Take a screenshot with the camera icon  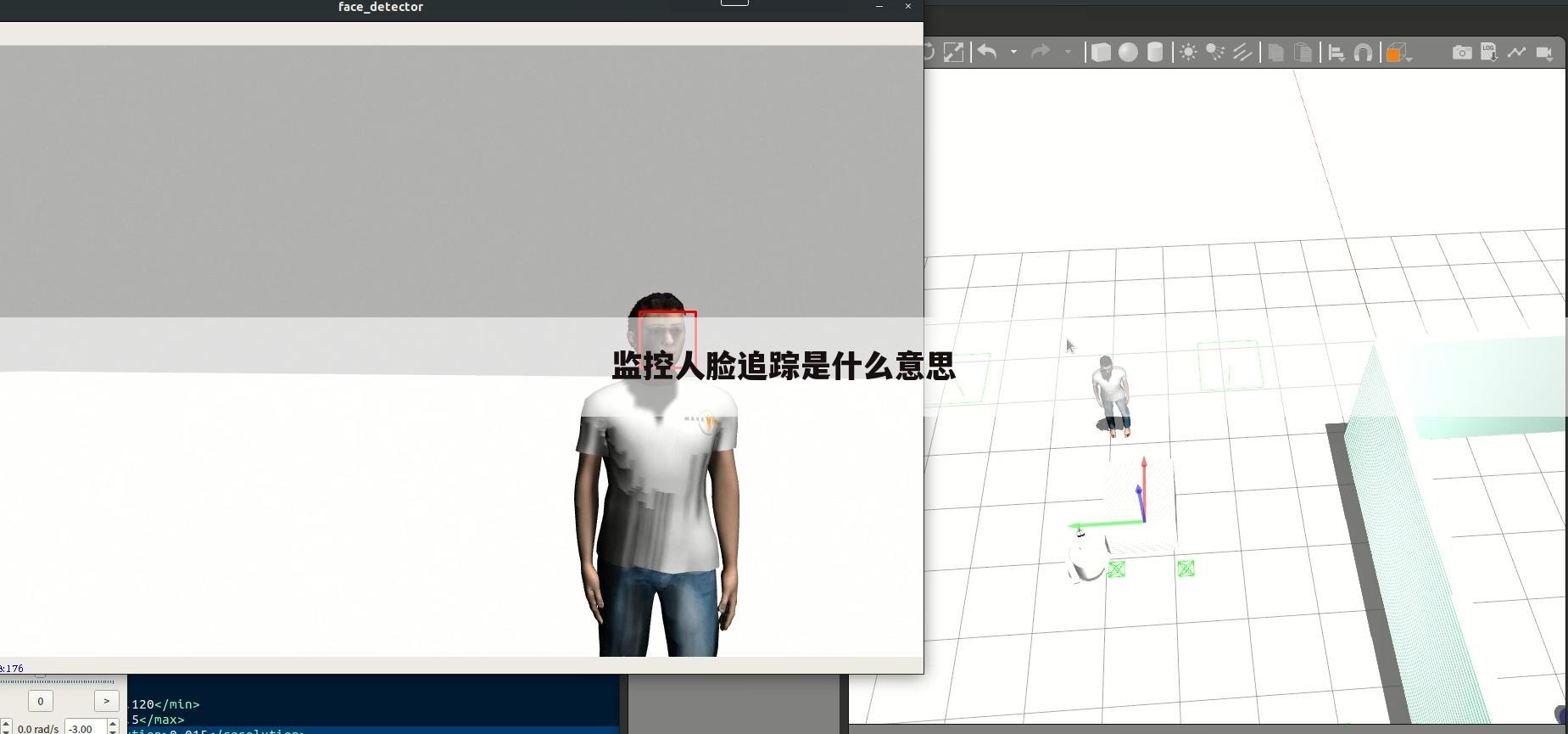[1462, 53]
